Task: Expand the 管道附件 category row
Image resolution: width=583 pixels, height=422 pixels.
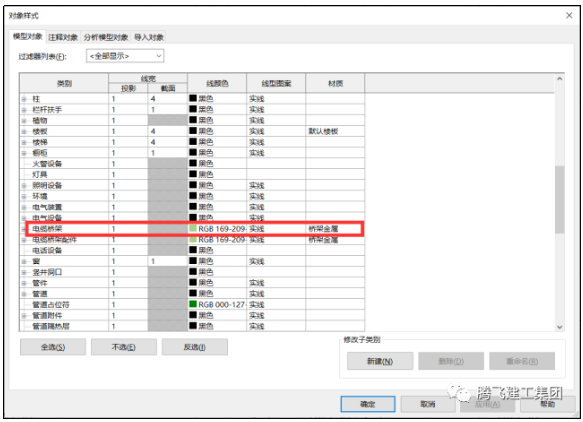Action: [x=24, y=316]
